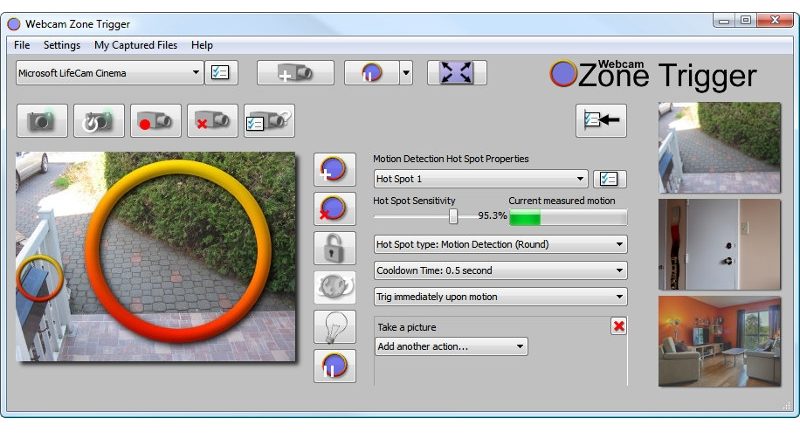Viewport: 800px width, 434px height.
Task: Add a new hot spot
Action: pos(334,169)
